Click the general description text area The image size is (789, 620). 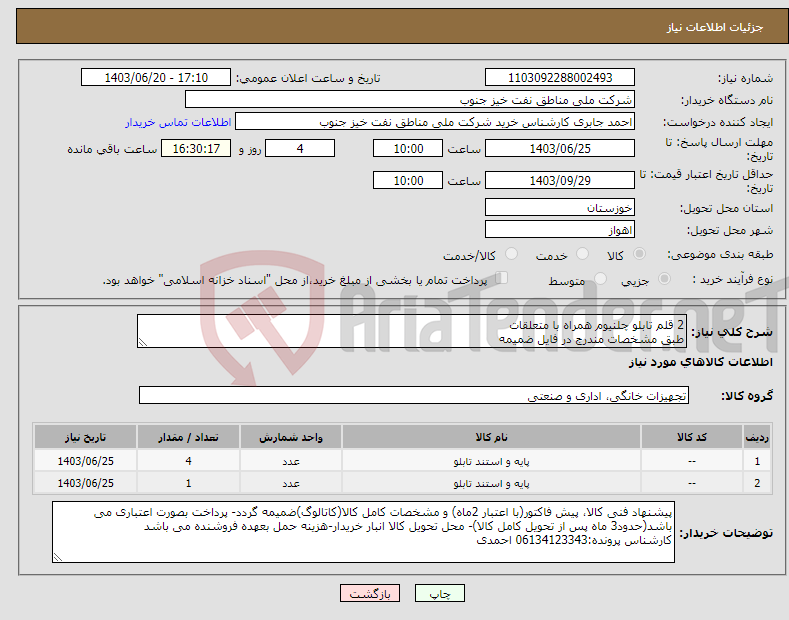412,331
